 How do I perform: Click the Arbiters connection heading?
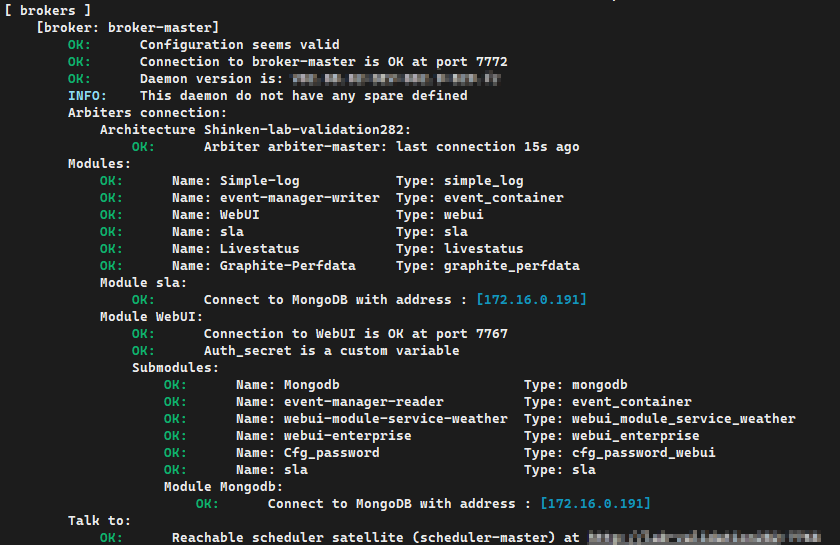click(147, 113)
